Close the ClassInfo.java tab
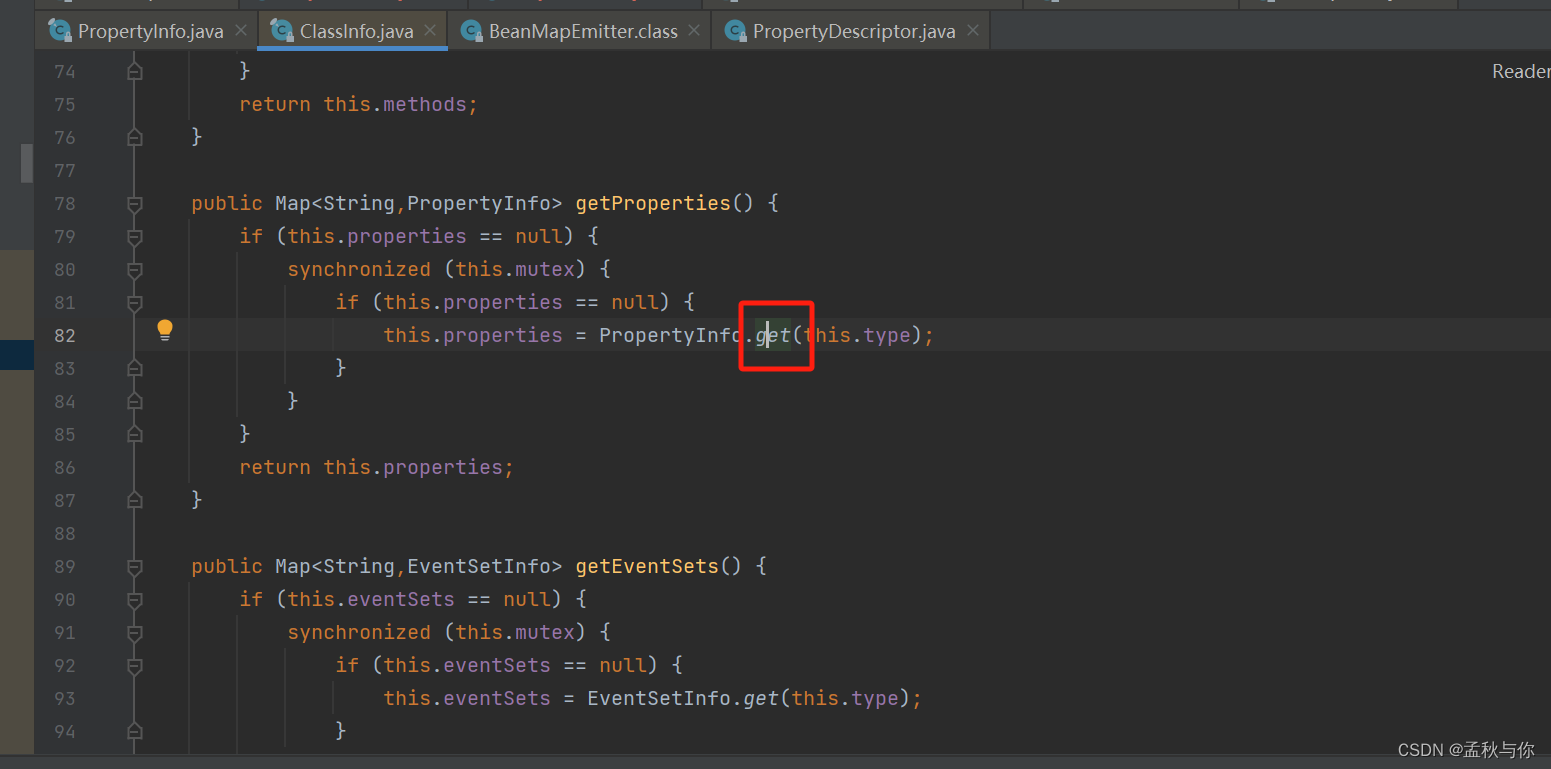 (x=430, y=31)
